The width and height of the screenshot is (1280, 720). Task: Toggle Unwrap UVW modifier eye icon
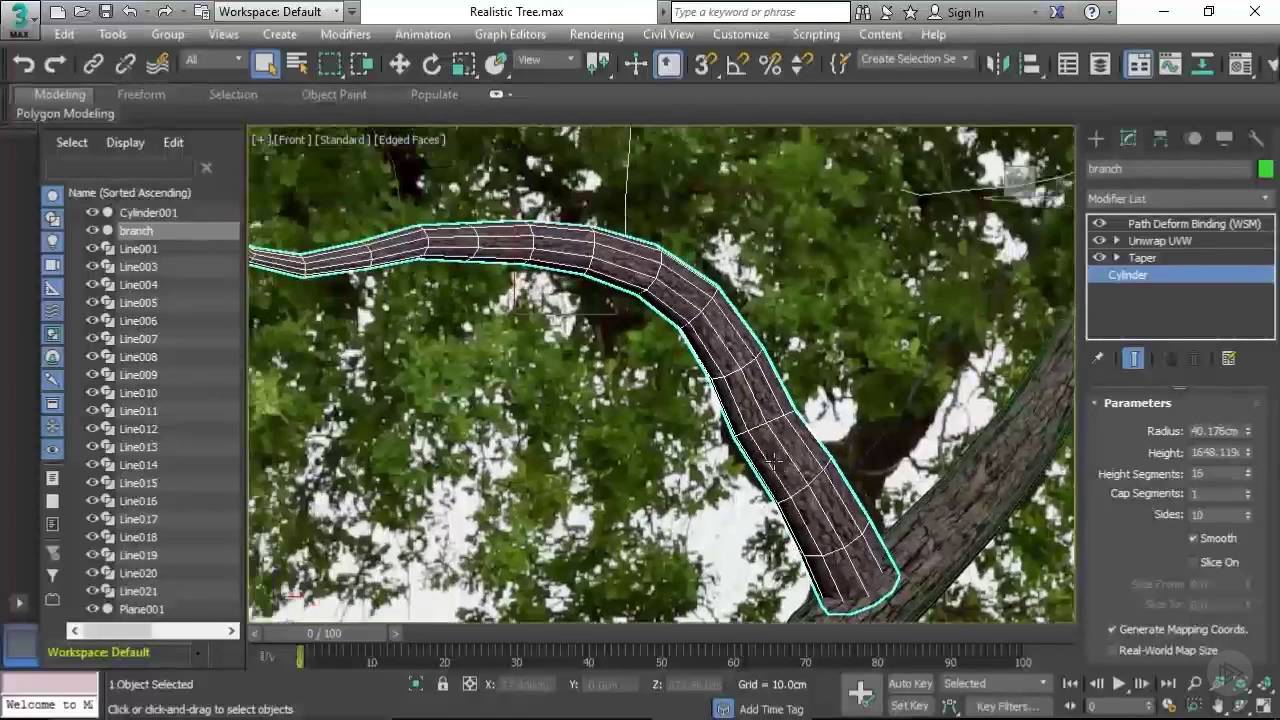[1099, 240]
